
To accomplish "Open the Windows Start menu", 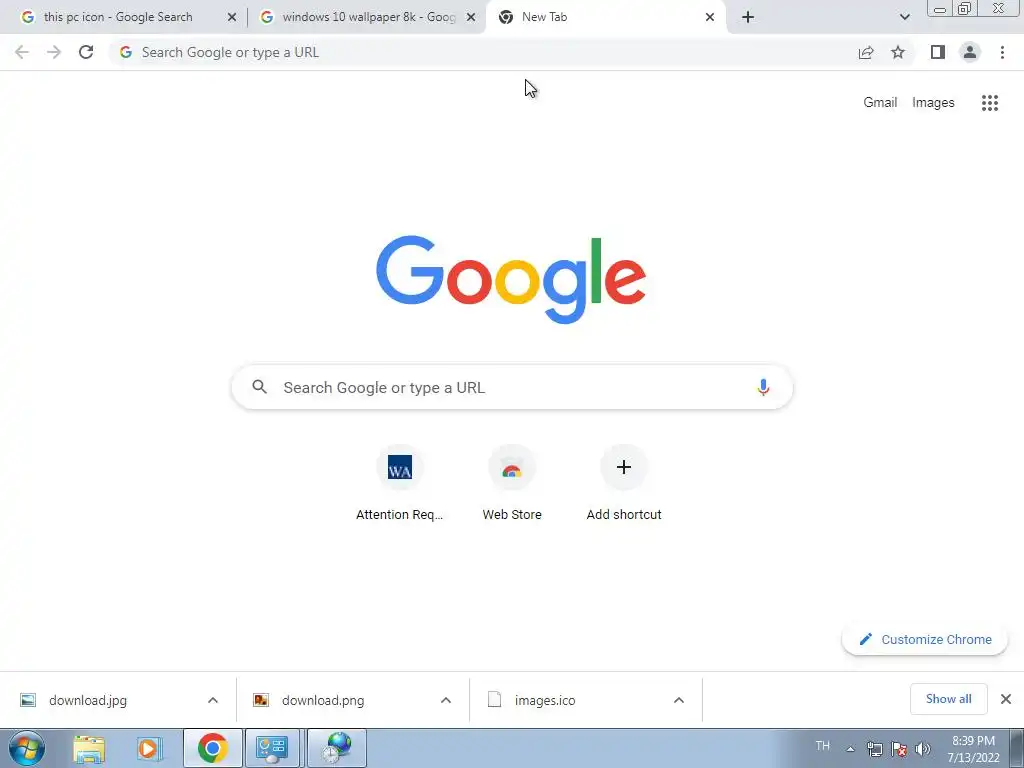I will pyautogui.click(x=27, y=748).
